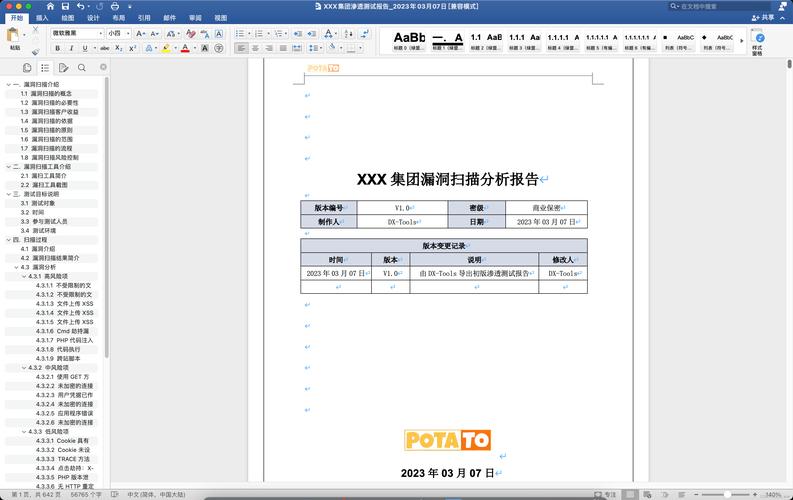This screenshot has height=500, width=793.
Task: Jump to outline entry 4.3.1.7 PHP
Action: pyautogui.click(x=64, y=340)
